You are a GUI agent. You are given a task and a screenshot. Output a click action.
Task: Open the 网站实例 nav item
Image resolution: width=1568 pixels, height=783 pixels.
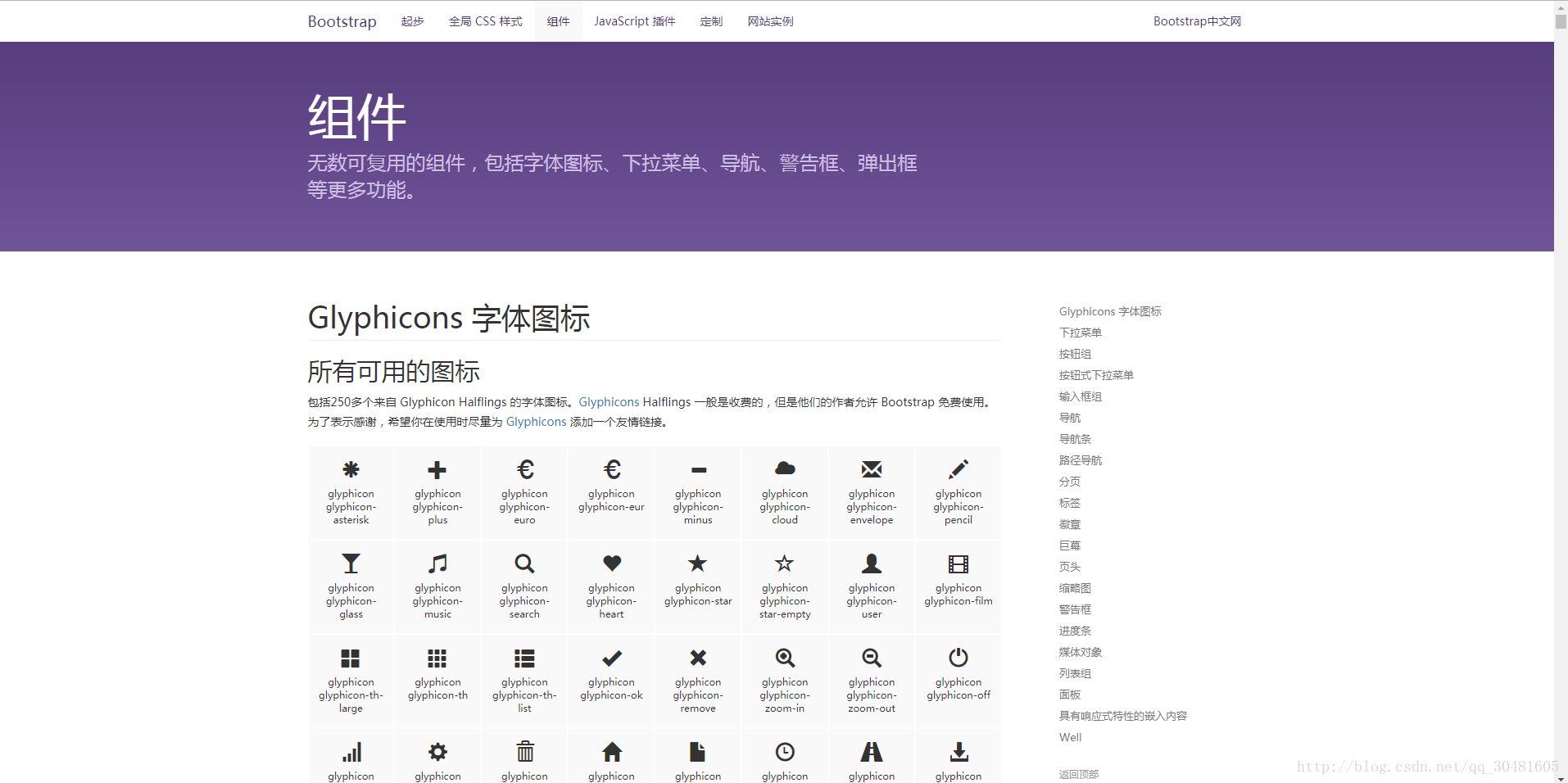pos(771,21)
